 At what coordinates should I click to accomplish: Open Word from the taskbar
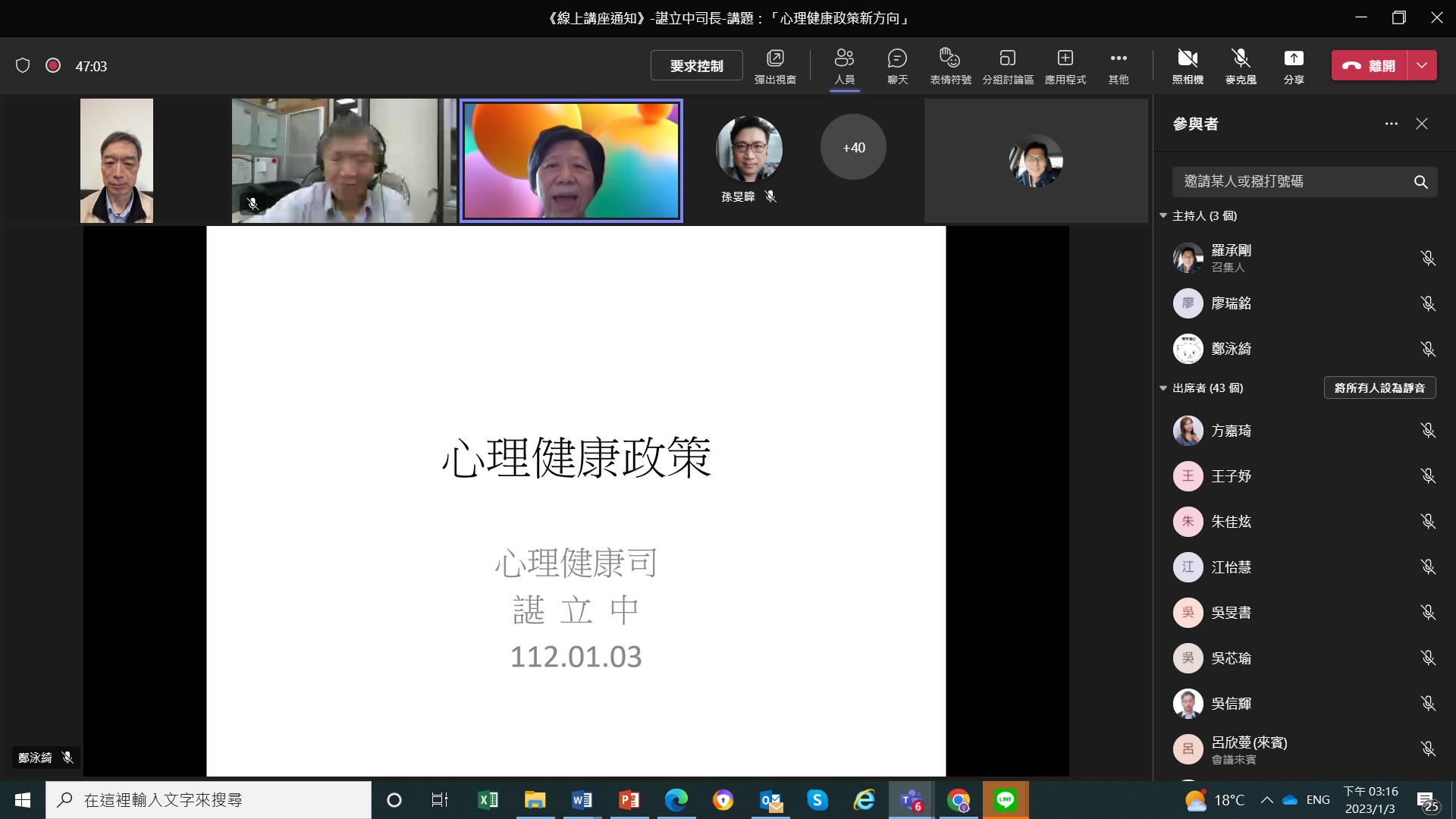(582, 800)
